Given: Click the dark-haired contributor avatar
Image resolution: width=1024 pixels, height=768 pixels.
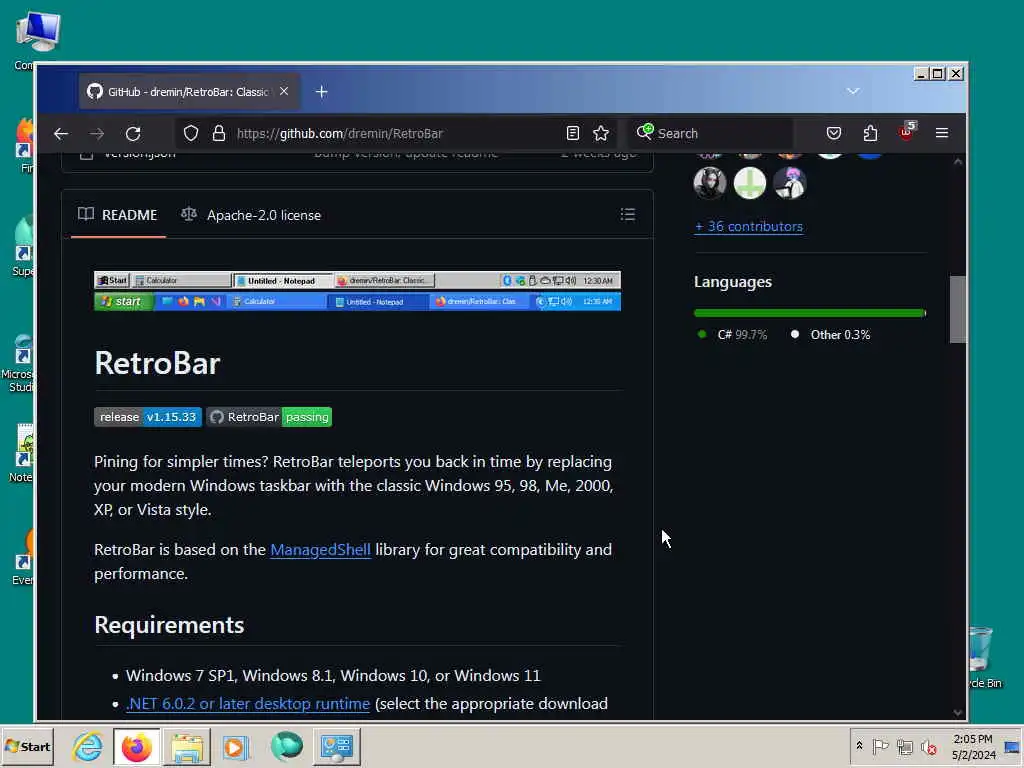Looking at the screenshot, I should point(710,184).
